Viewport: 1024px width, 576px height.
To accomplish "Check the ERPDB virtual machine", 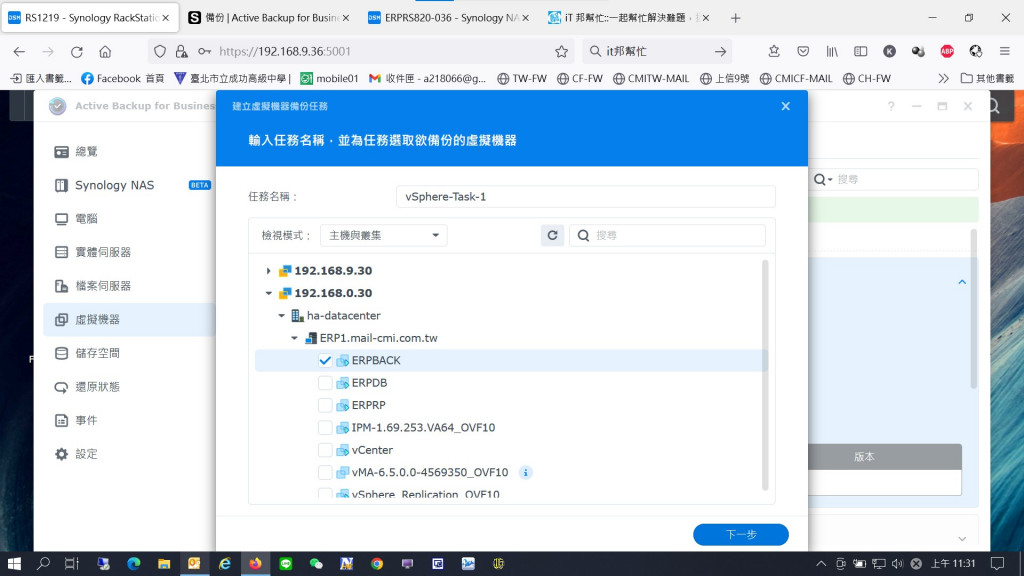I will coord(325,383).
